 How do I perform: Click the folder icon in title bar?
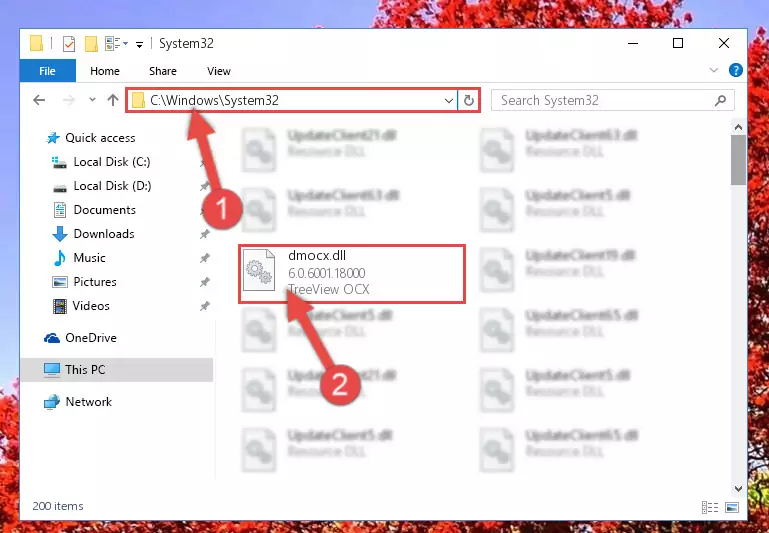pyautogui.click(x=36, y=44)
